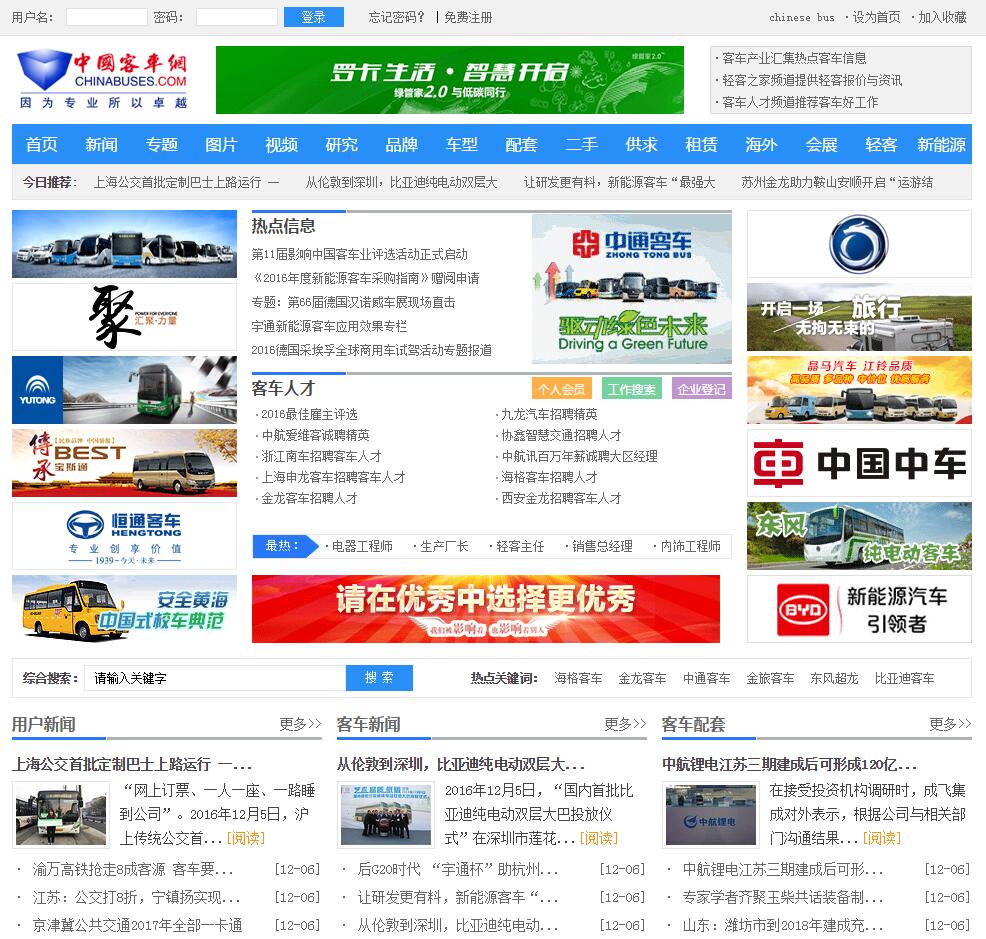Focus the 综合搜索 keyword field
The image size is (986, 939).
(215, 678)
